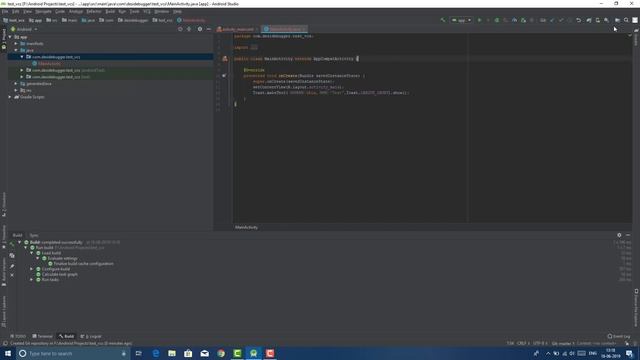Open File Explorer from taskbar
The image size is (640, 360).
172,353
